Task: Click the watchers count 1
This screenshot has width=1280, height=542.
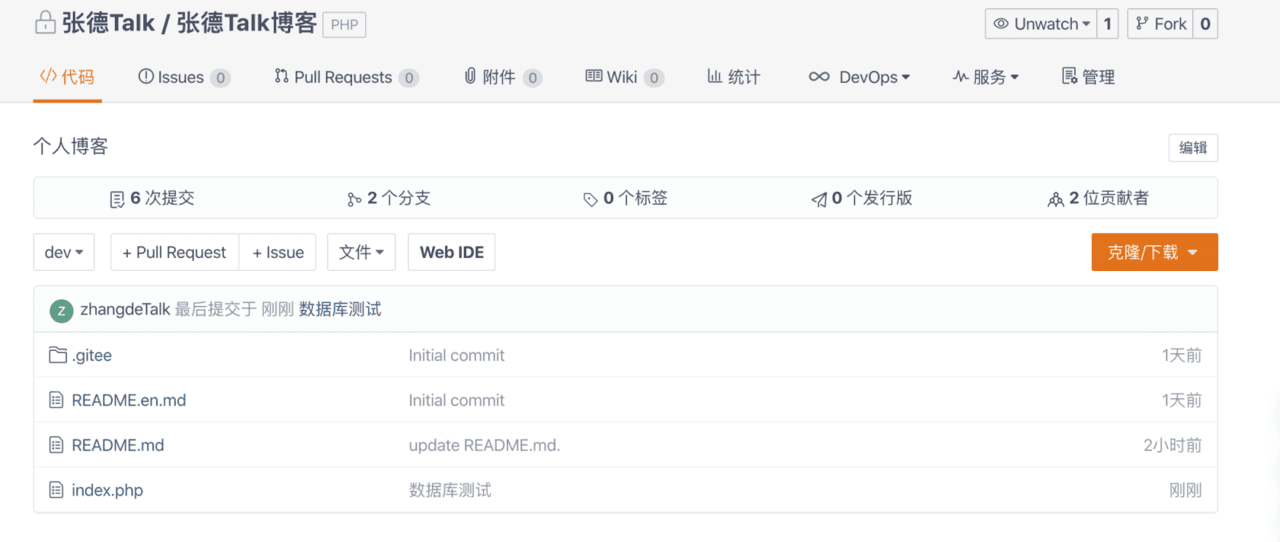Action: [x=1107, y=24]
